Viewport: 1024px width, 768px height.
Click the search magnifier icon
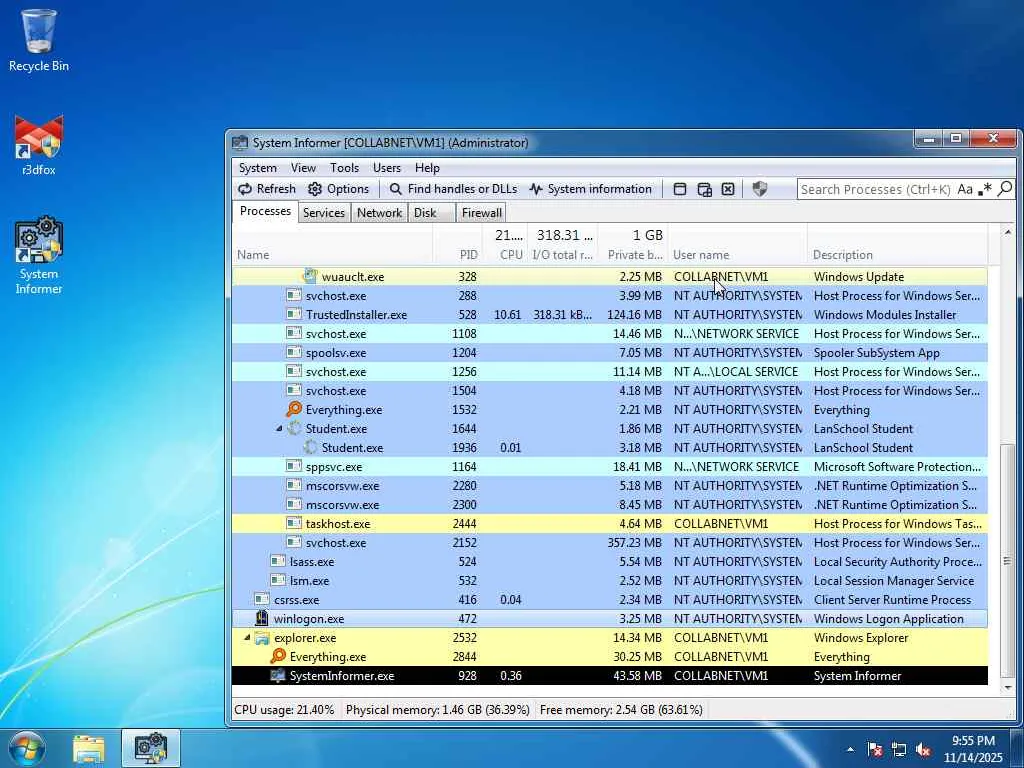click(1005, 189)
